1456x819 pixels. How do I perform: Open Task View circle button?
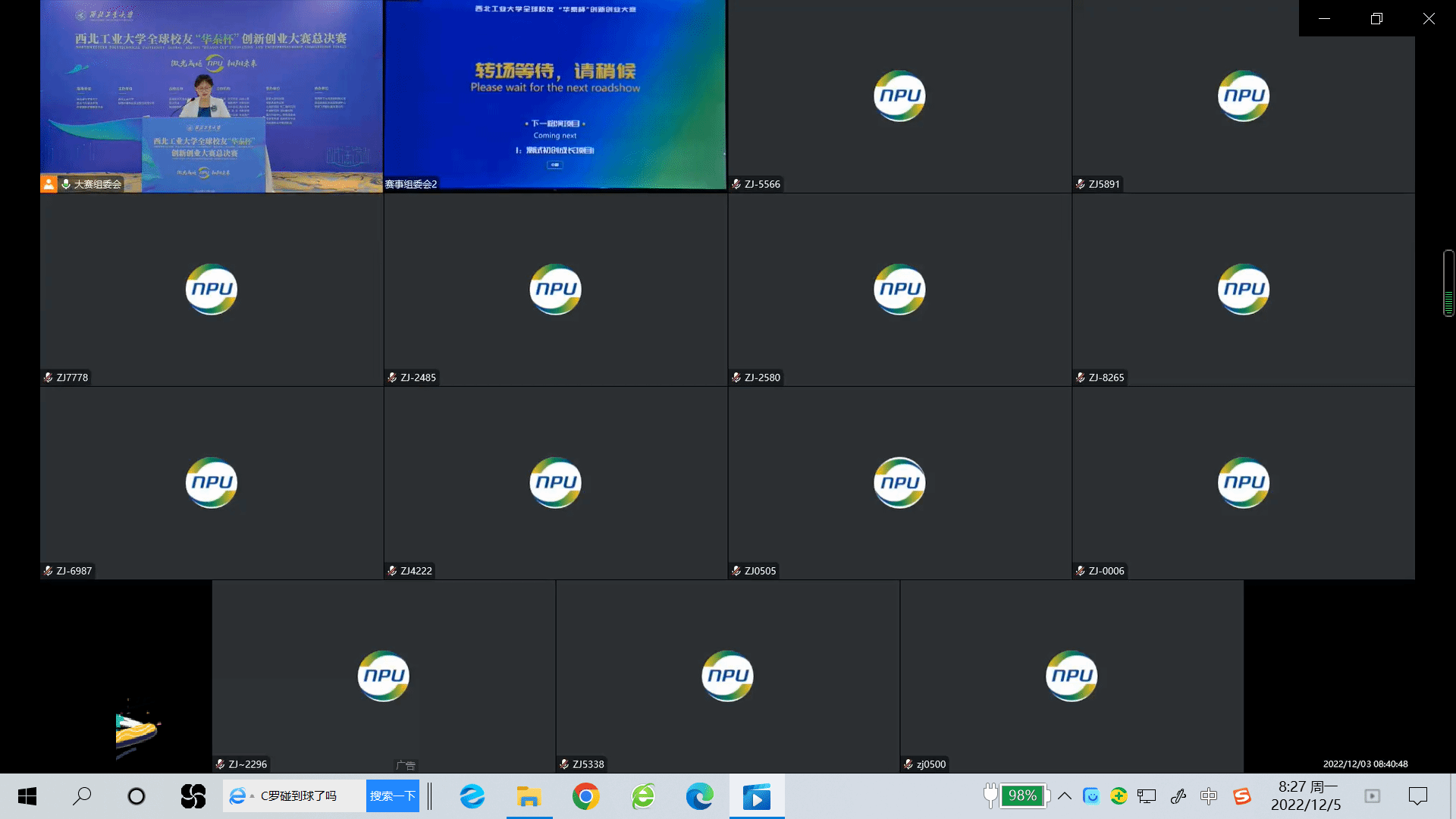coord(136,796)
